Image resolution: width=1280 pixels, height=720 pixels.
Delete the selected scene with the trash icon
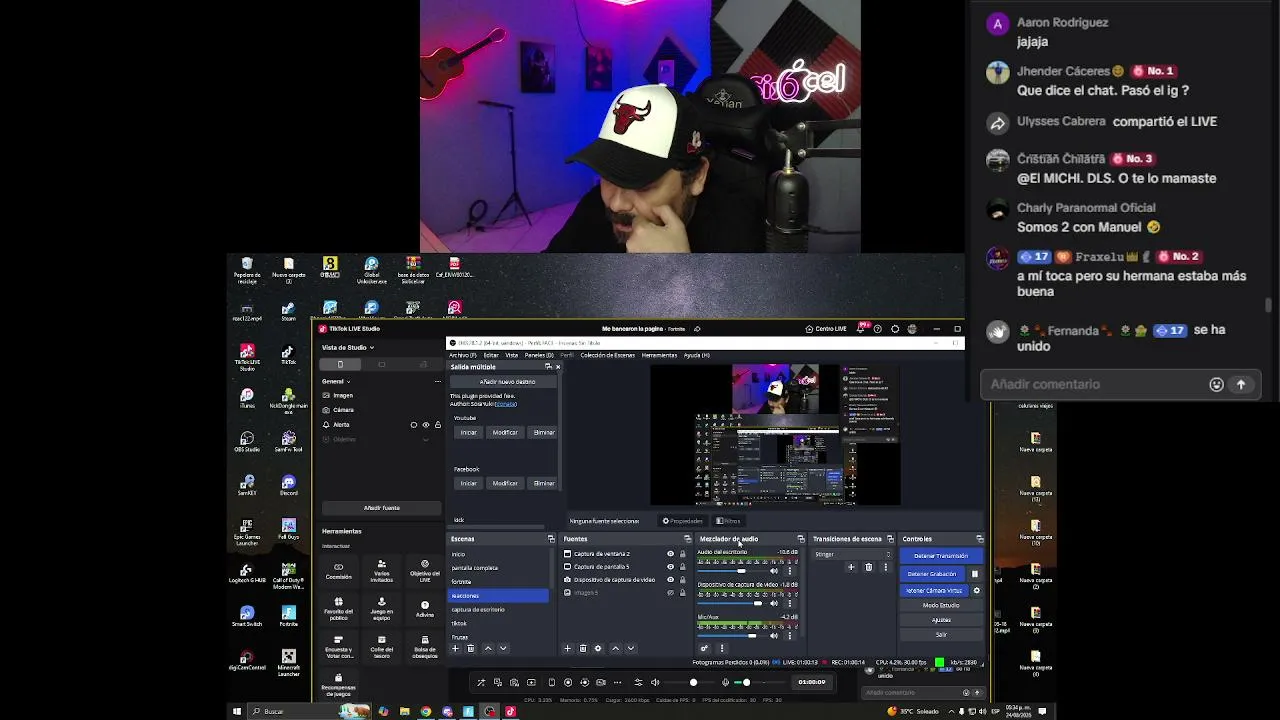click(x=471, y=648)
